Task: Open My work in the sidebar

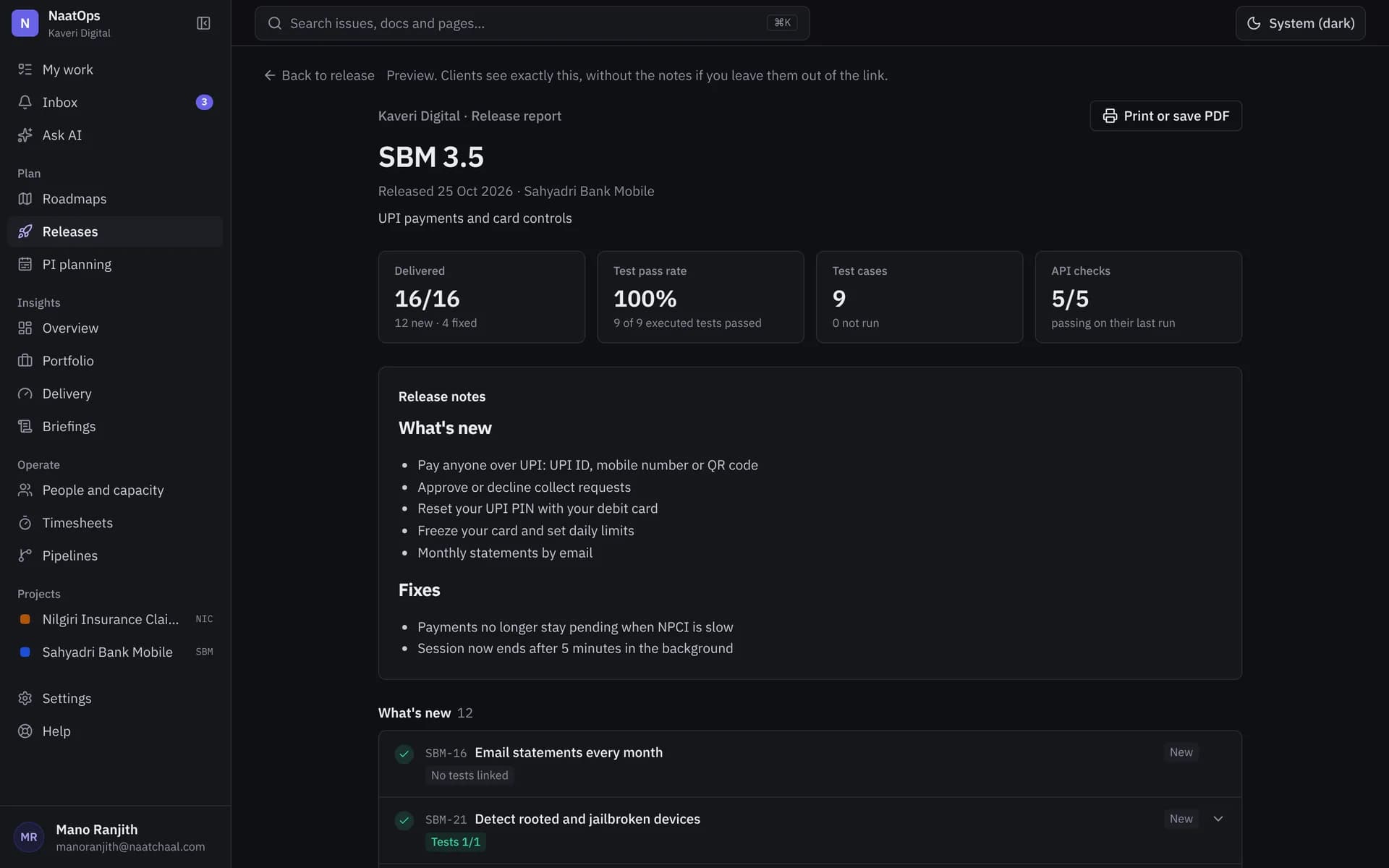Action: click(x=115, y=69)
